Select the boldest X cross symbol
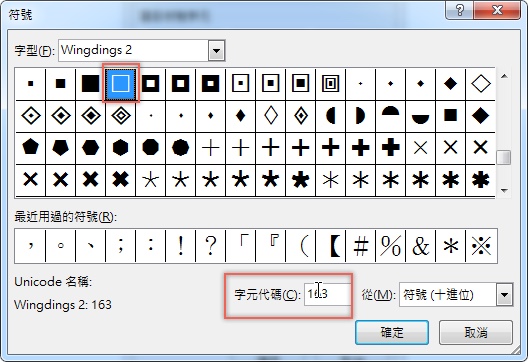The width and height of the screenshot is (528, 362). [121, 179]
